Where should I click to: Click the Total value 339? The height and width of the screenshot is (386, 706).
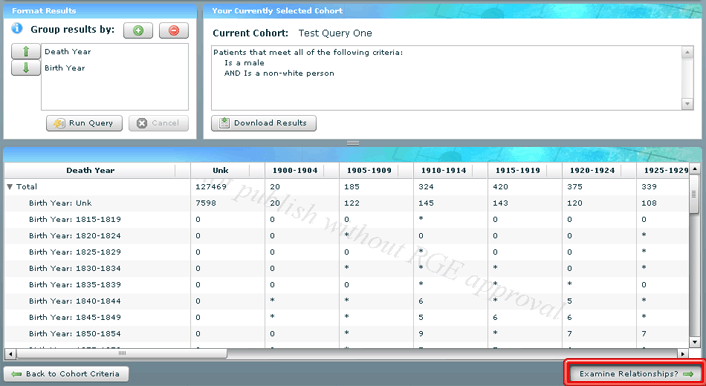pyautogui.click(x=649, y=187)
